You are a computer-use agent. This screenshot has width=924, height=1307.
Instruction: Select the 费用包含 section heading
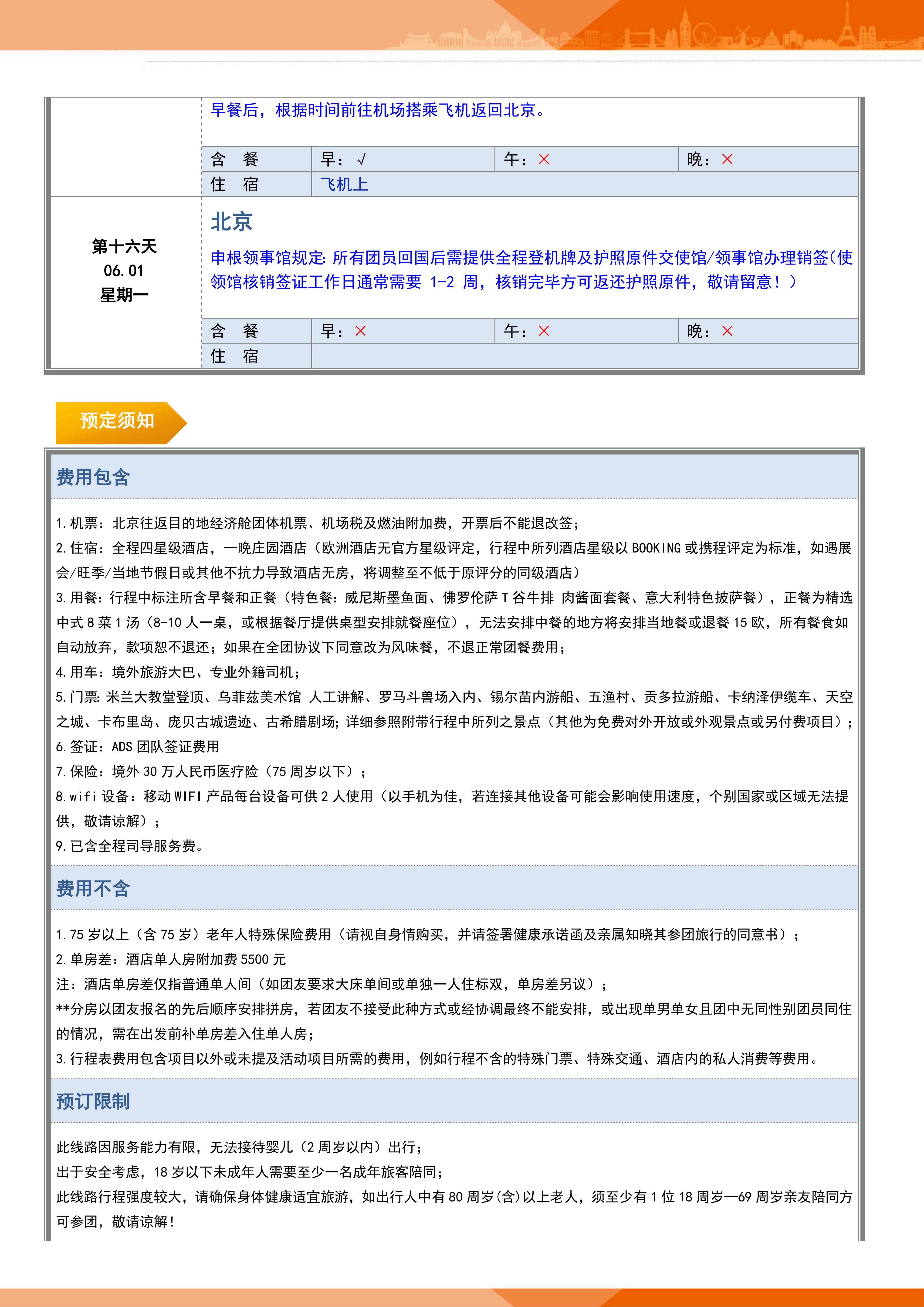click(93, 477)
